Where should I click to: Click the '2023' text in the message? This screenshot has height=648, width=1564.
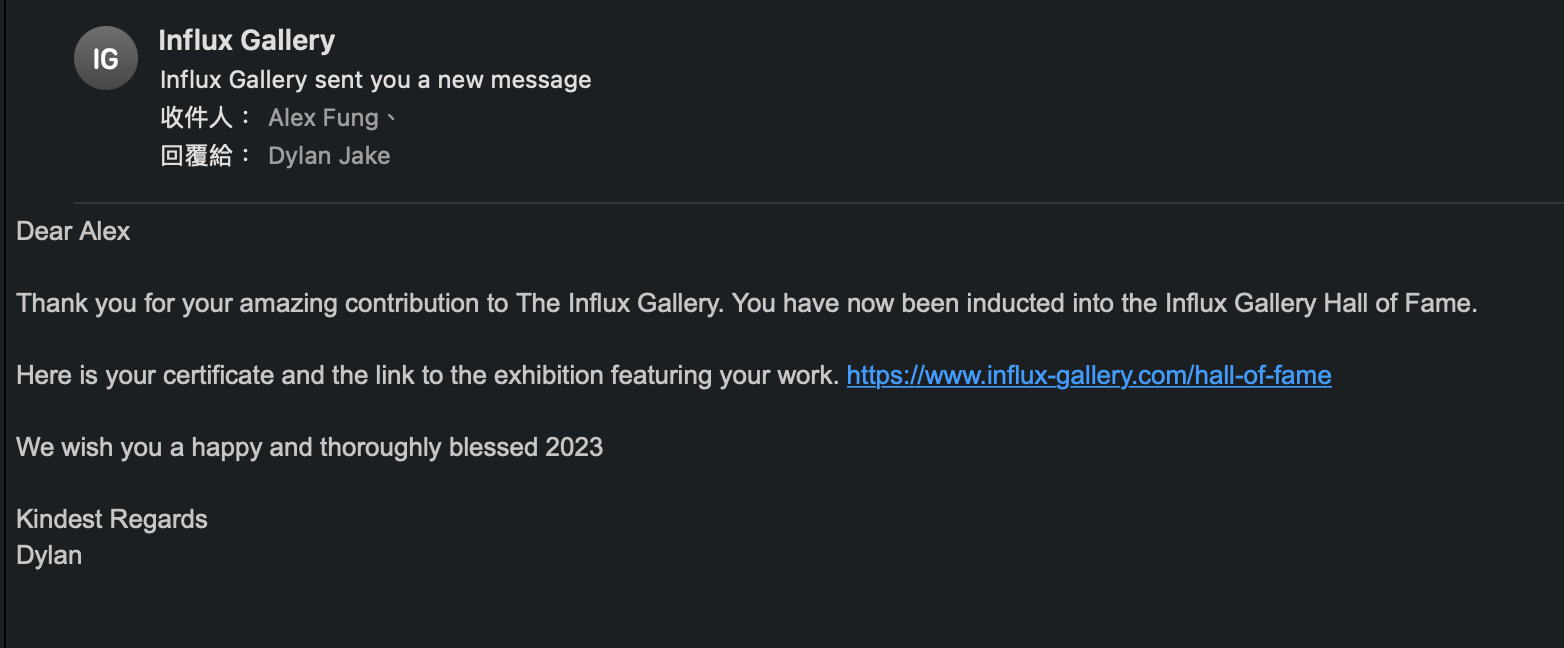[574, 447]
